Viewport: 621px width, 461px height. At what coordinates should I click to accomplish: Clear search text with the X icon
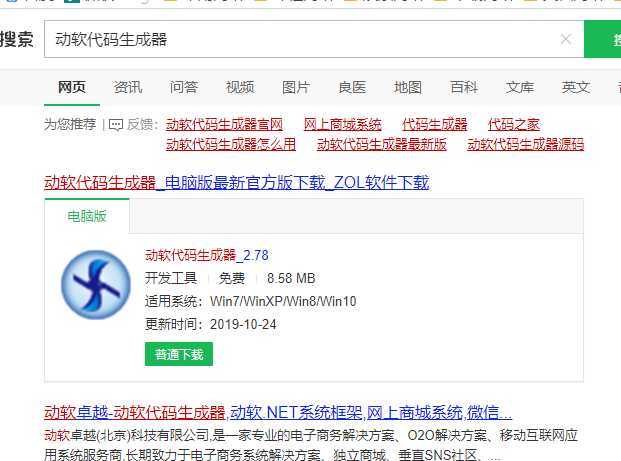(x=566, y=39)
